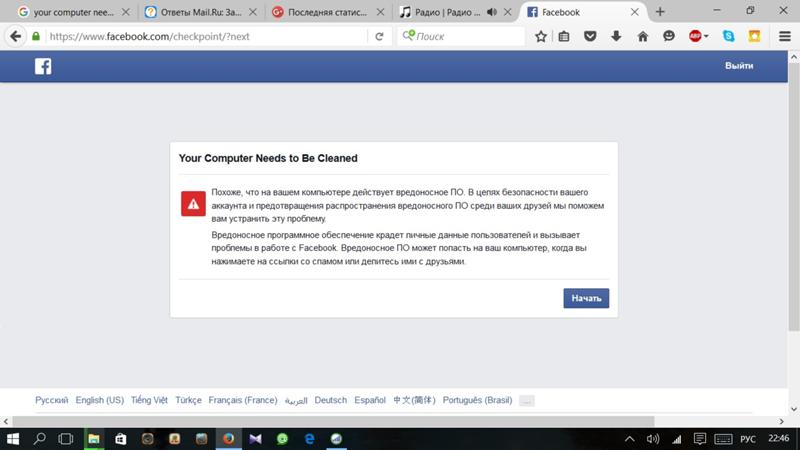Switch language to English (US)
Screen dimensions: 800x450
99,400
